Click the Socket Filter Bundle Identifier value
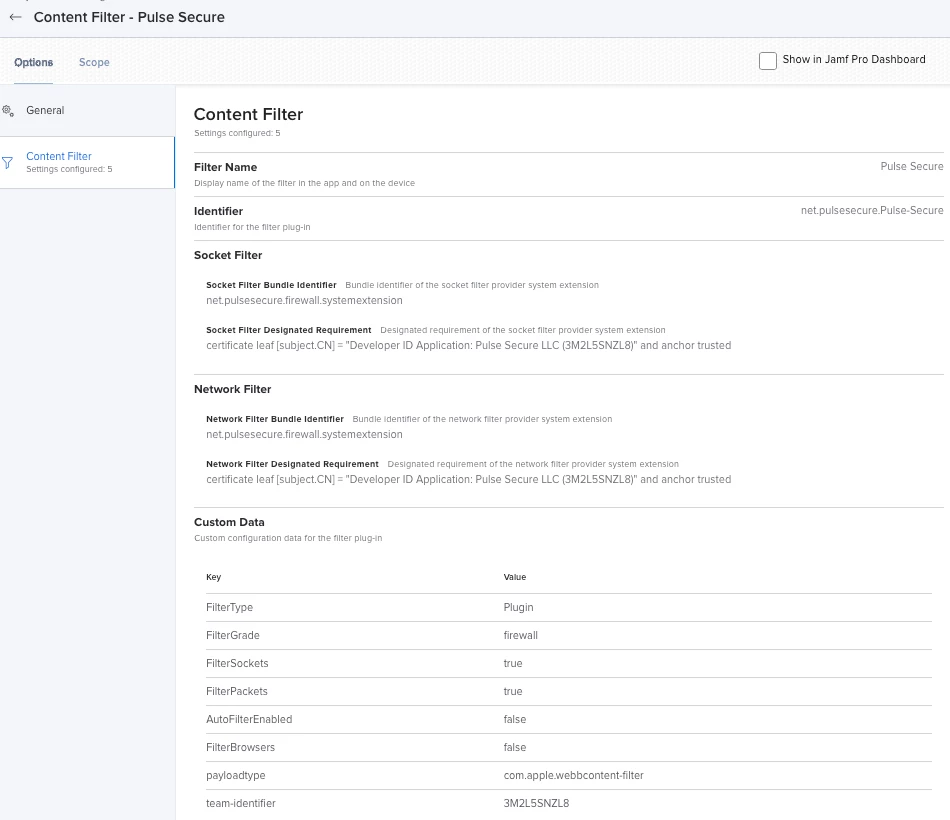950x820 pixels. pos(304,301)
